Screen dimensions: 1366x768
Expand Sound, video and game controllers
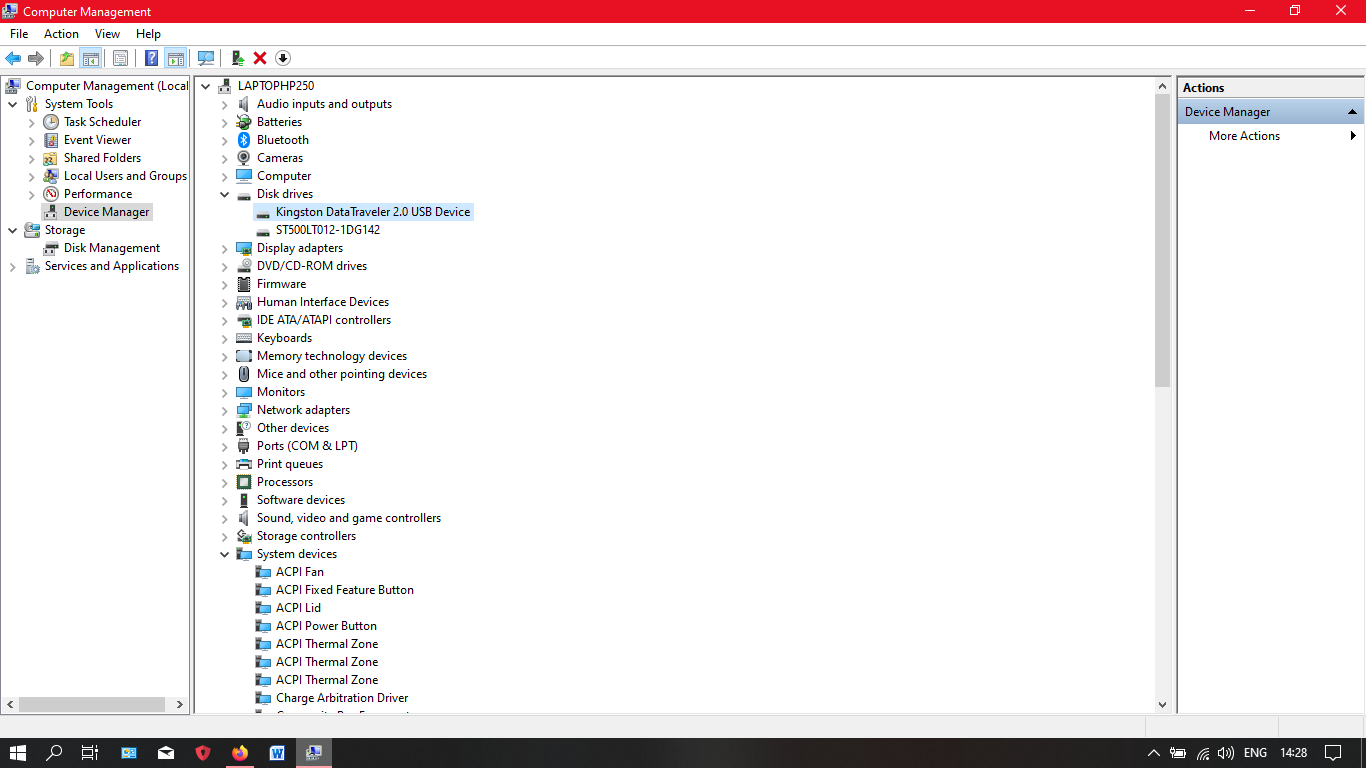[x=225, y=518]
